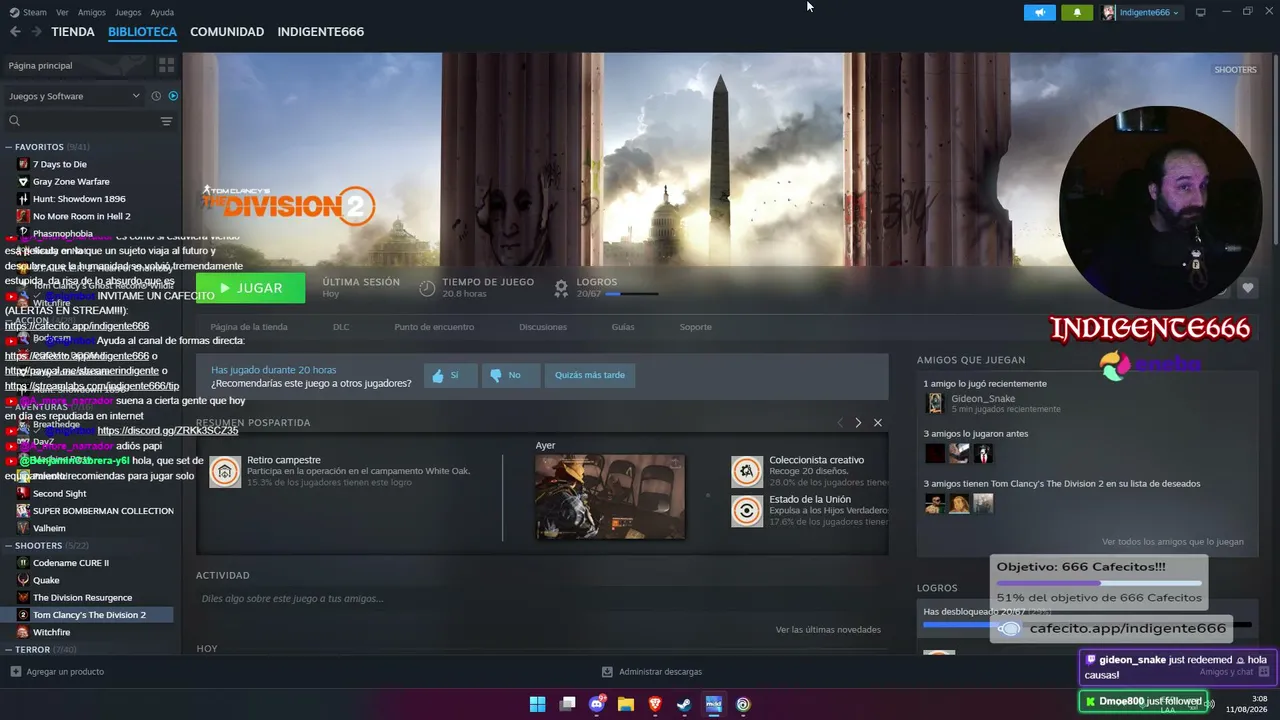Open the green notifications bell

(x=1077, y=12)
